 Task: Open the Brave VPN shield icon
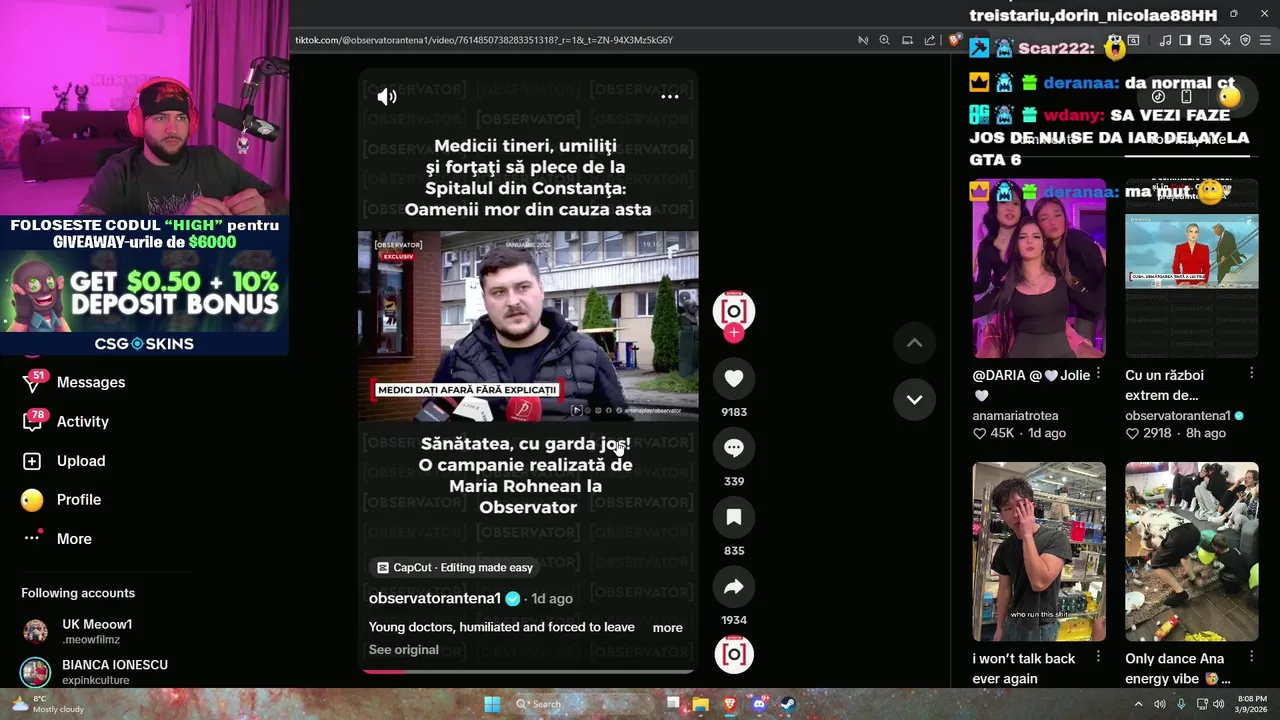(1245, 40)
